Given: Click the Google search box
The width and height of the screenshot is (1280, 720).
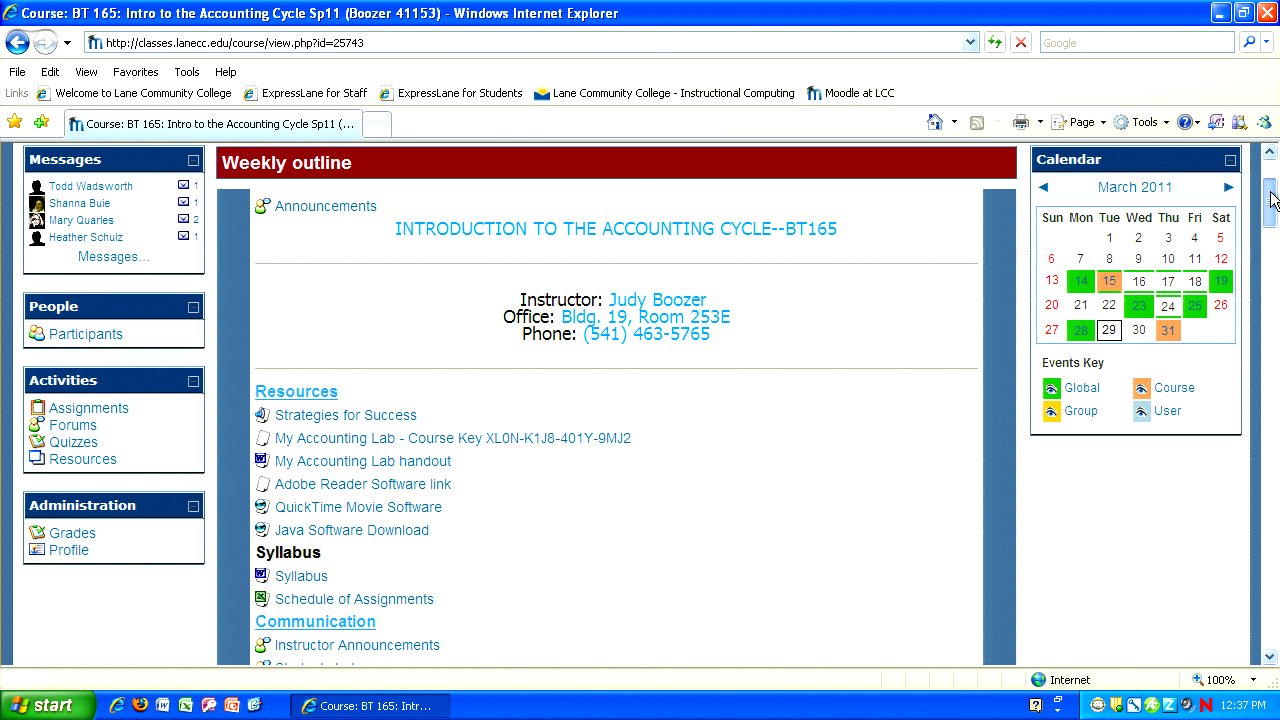Looking at the screenshot, I should [x=1135, y=42].
